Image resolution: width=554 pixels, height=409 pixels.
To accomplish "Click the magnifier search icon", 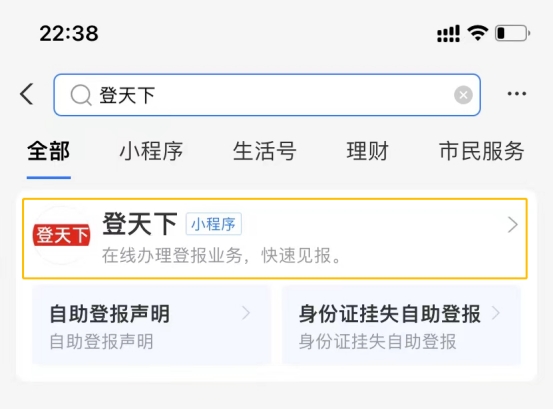I will (81, 95).
